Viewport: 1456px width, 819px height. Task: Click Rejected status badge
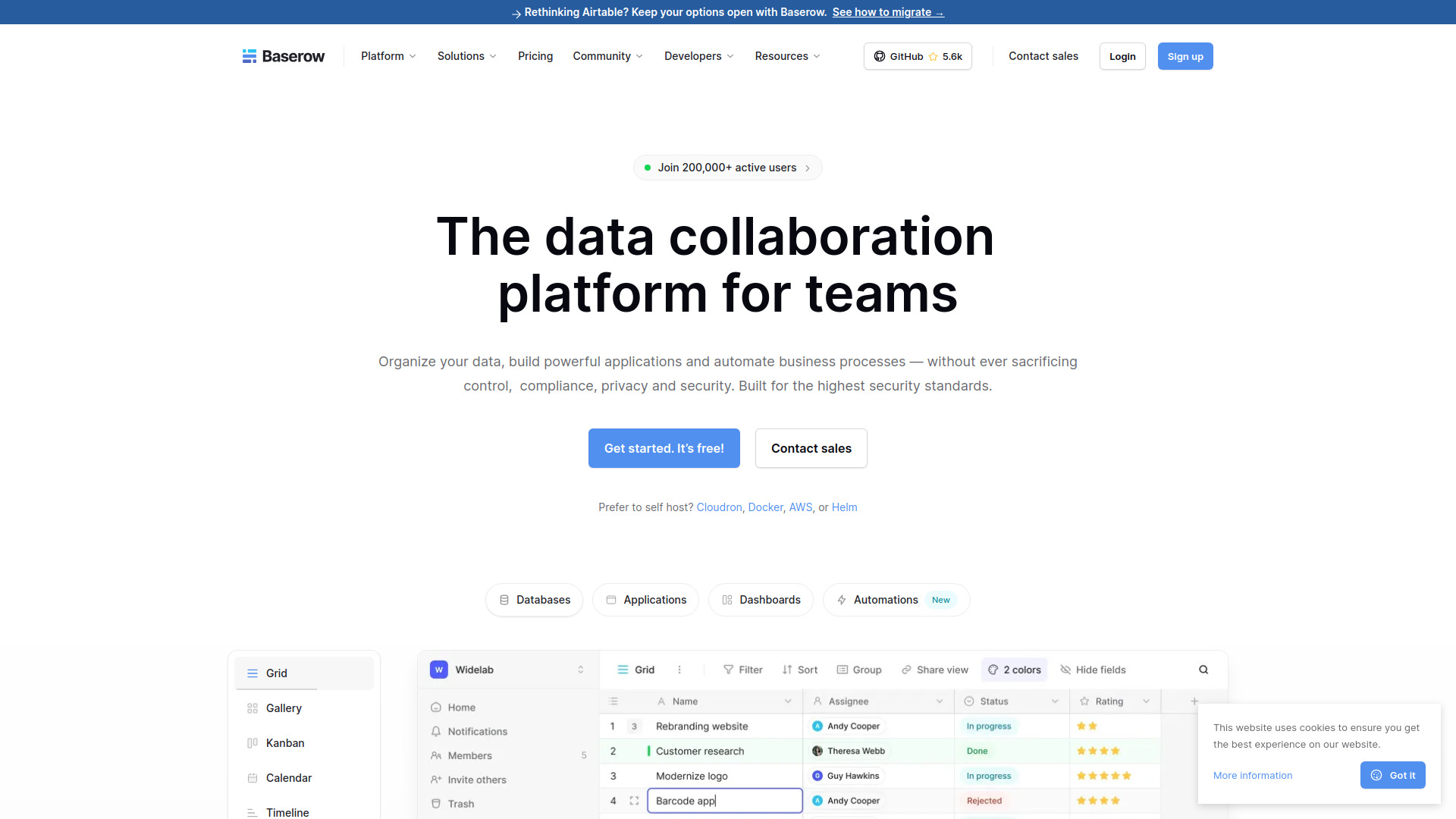(x=984, y=801)
